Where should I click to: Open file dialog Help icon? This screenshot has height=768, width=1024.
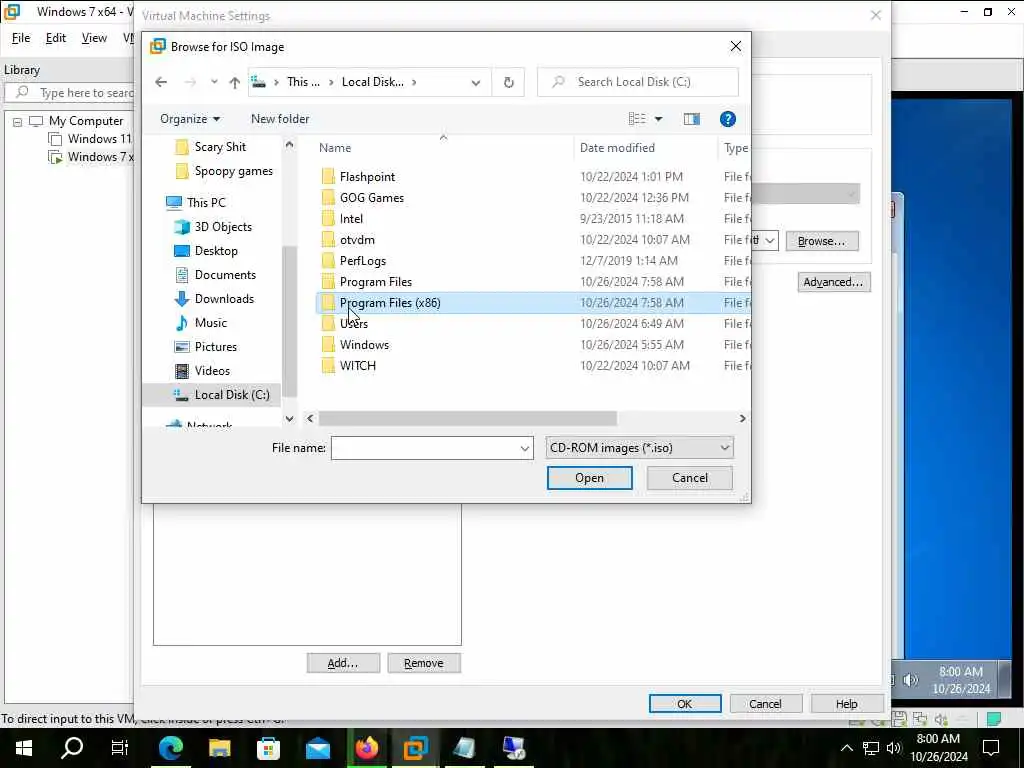coord(728,119)
